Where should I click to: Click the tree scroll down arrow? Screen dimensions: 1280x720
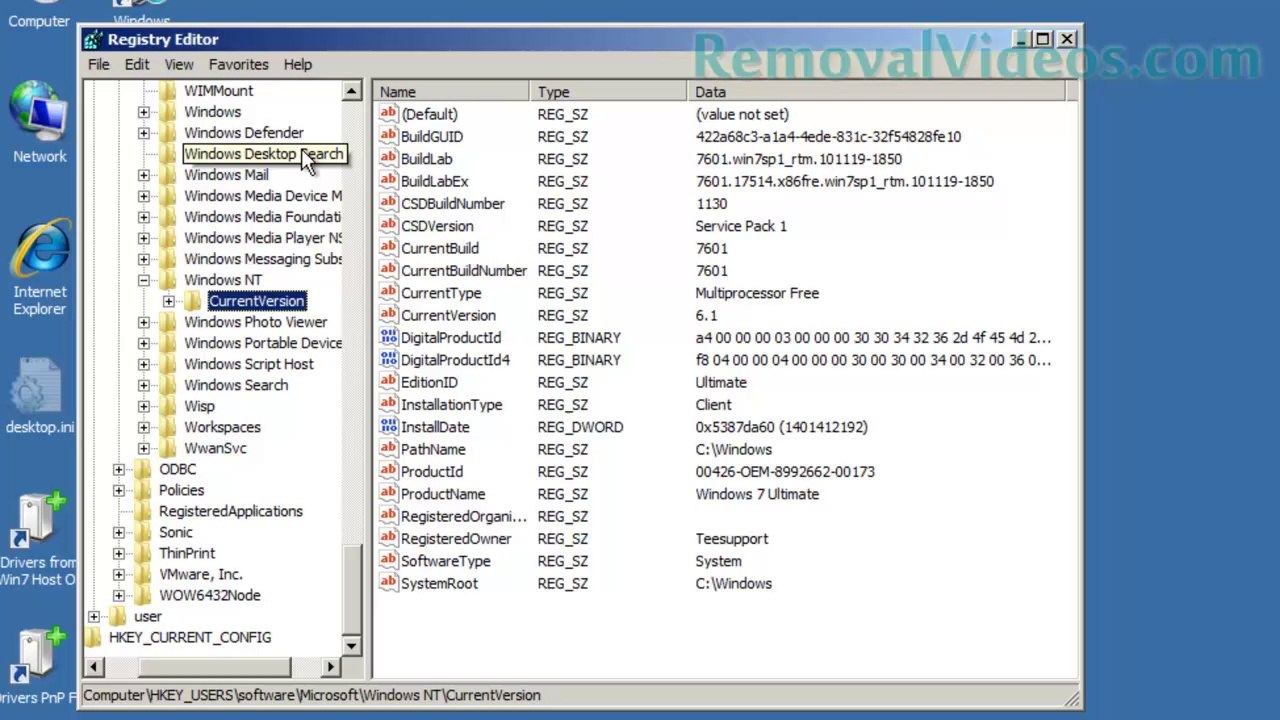click(351, 646)
